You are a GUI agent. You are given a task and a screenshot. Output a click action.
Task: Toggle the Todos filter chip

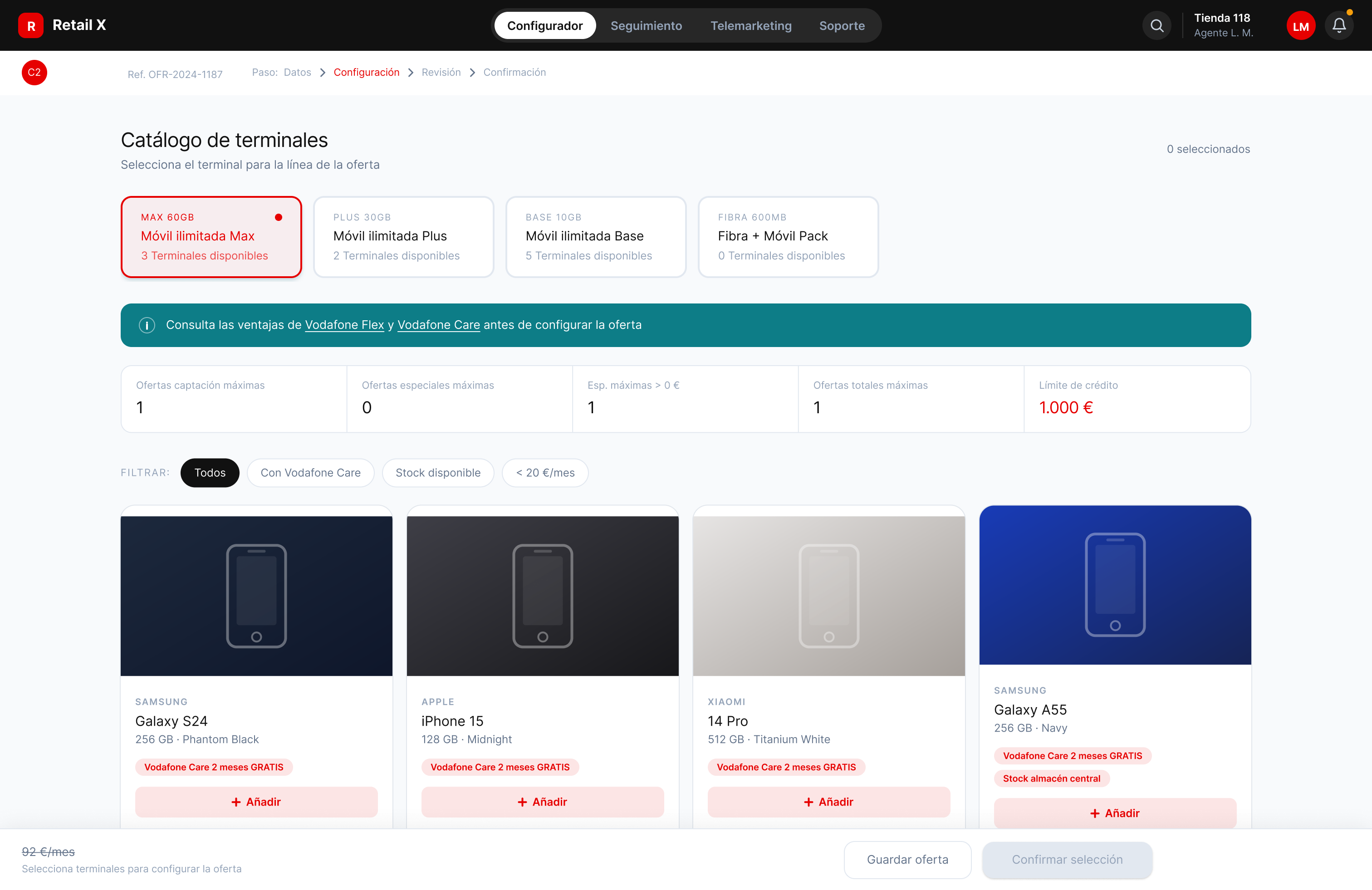point(210,473)
